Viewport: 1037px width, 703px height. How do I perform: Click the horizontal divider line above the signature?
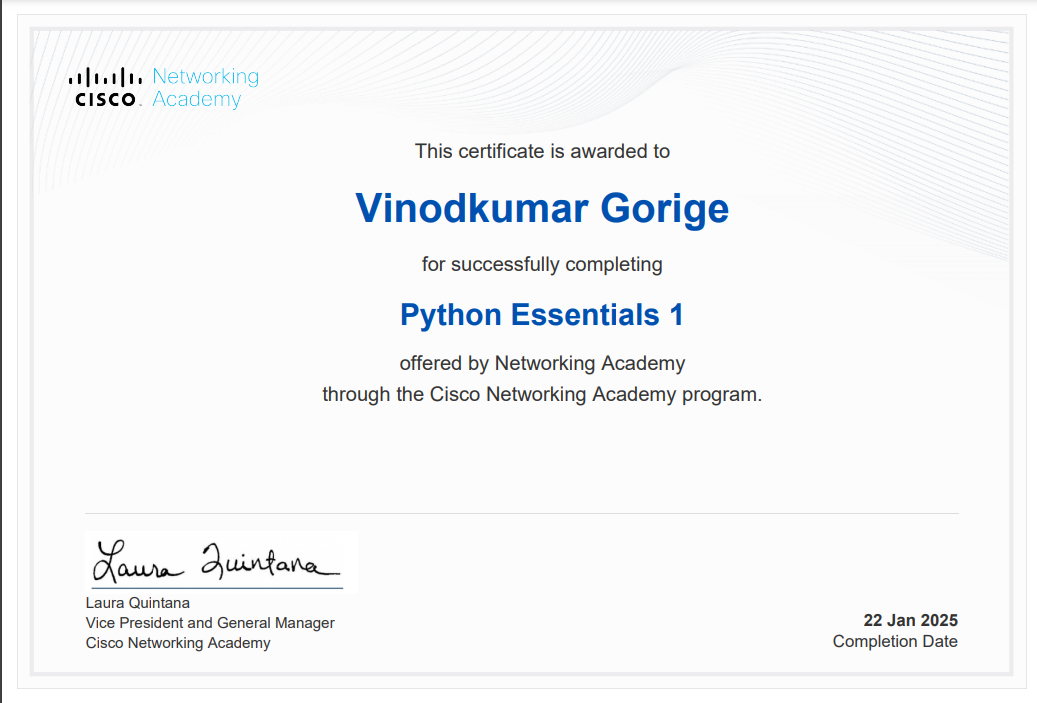pyautogui.click(x=520, y=513)
